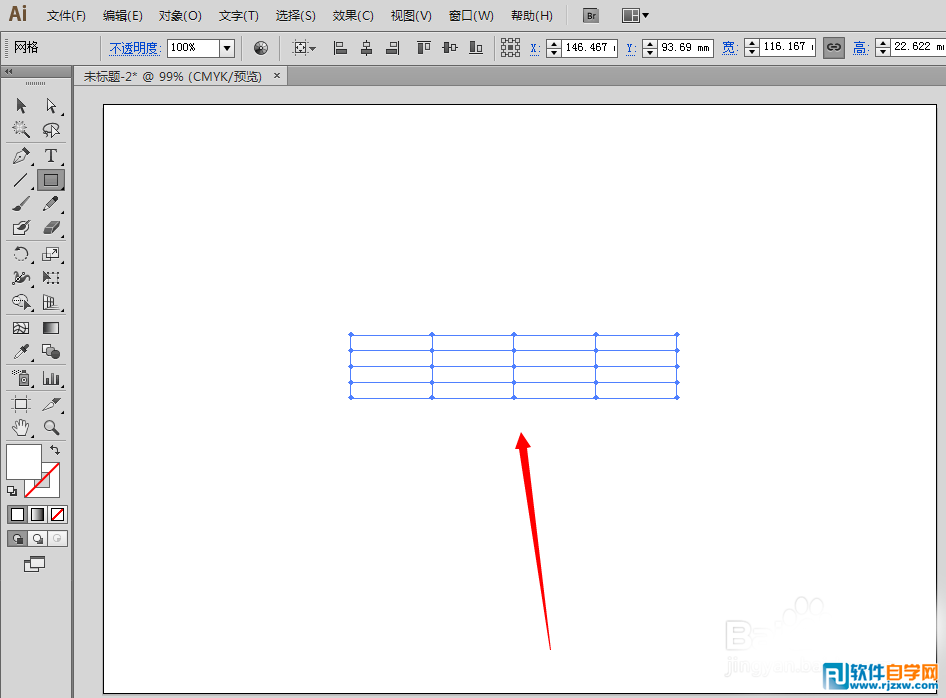Select the Blend tool
This screenshot has width=946, height=698.
point(51,352)
